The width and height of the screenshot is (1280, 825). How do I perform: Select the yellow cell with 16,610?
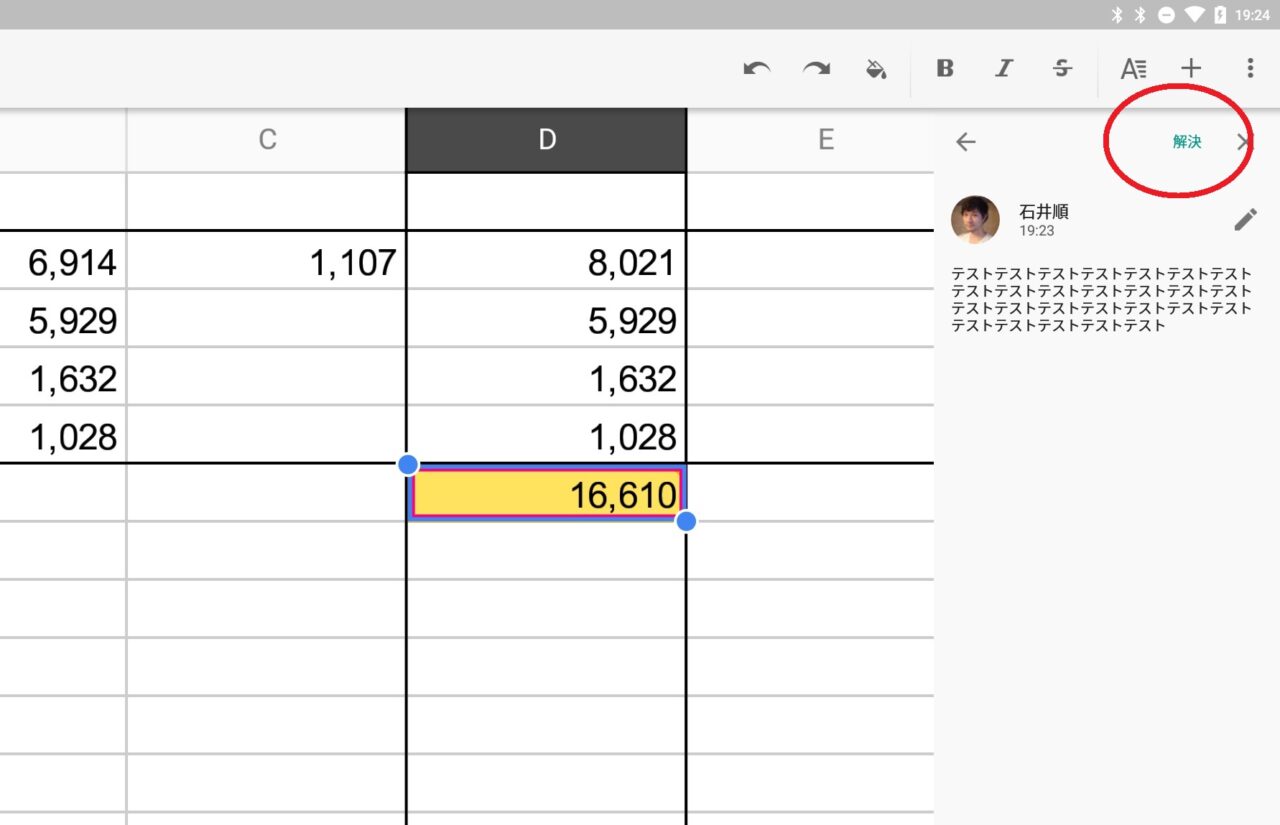click(546, 494)
